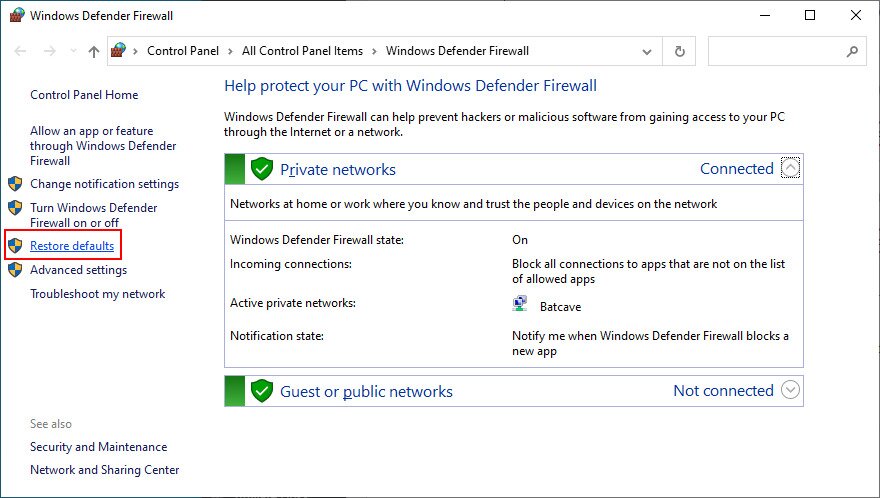Click the shield icon beside Restore defaults
This screenshot has width=880, height=498.
point(15,245)
